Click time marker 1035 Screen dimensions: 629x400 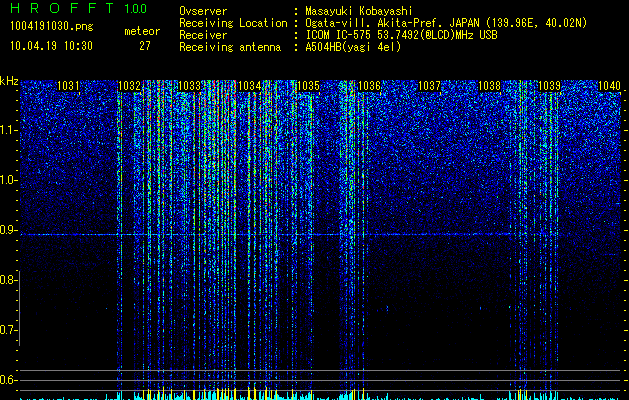point(309,85)
